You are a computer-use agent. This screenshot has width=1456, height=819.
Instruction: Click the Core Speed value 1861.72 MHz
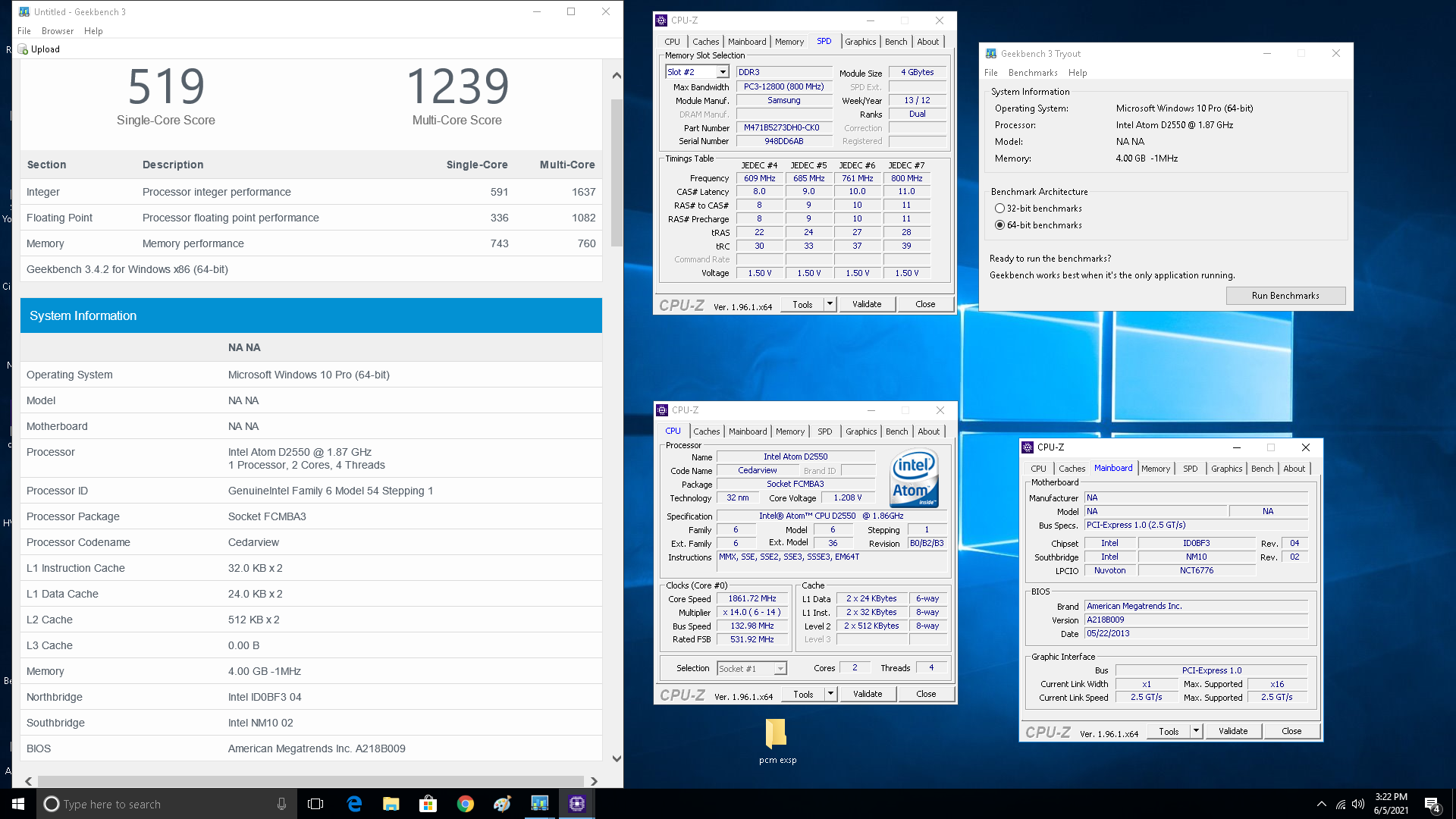(x=752, y=599)
